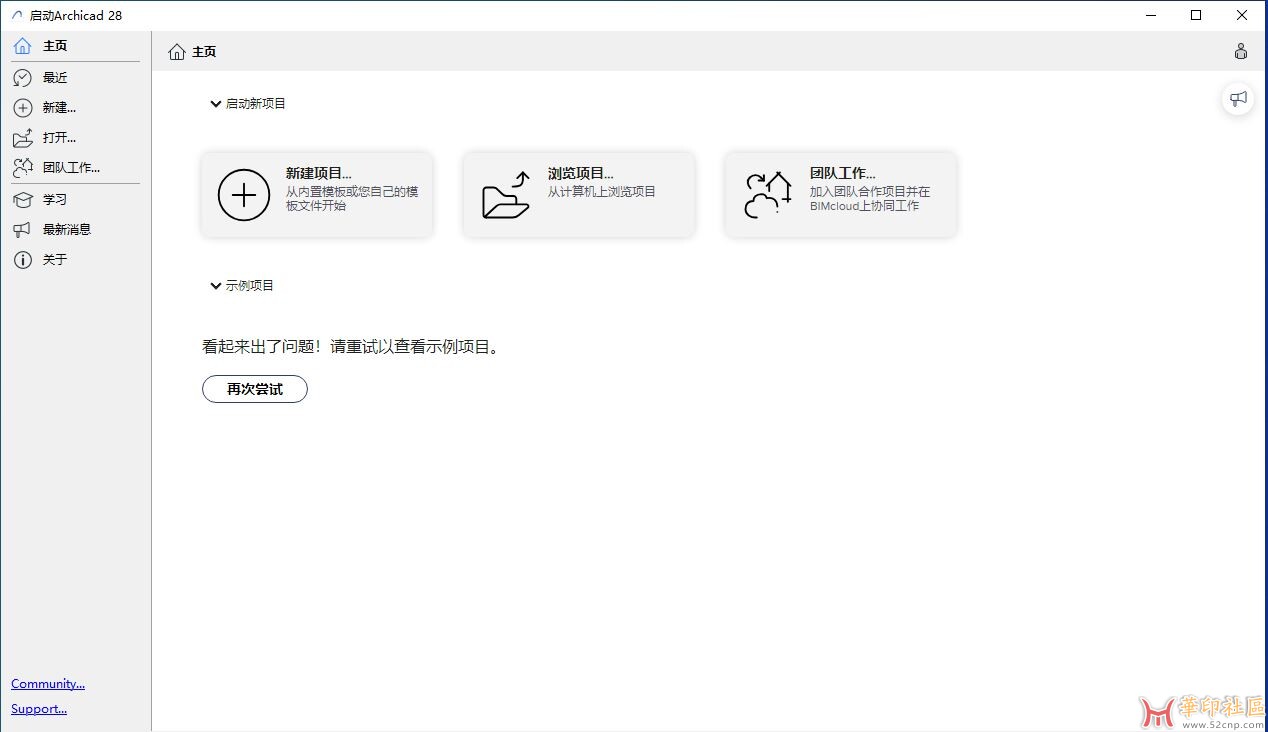Click the folder icon for 打开...

[22, 138]
